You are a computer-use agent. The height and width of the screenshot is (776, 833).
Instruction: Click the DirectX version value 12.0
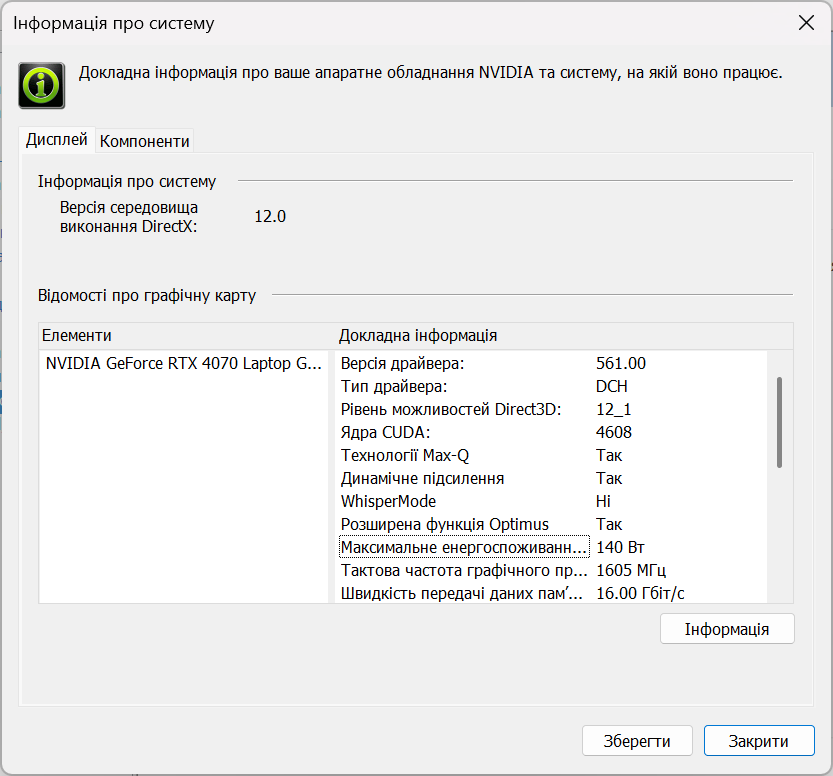(x=270, y=217)
